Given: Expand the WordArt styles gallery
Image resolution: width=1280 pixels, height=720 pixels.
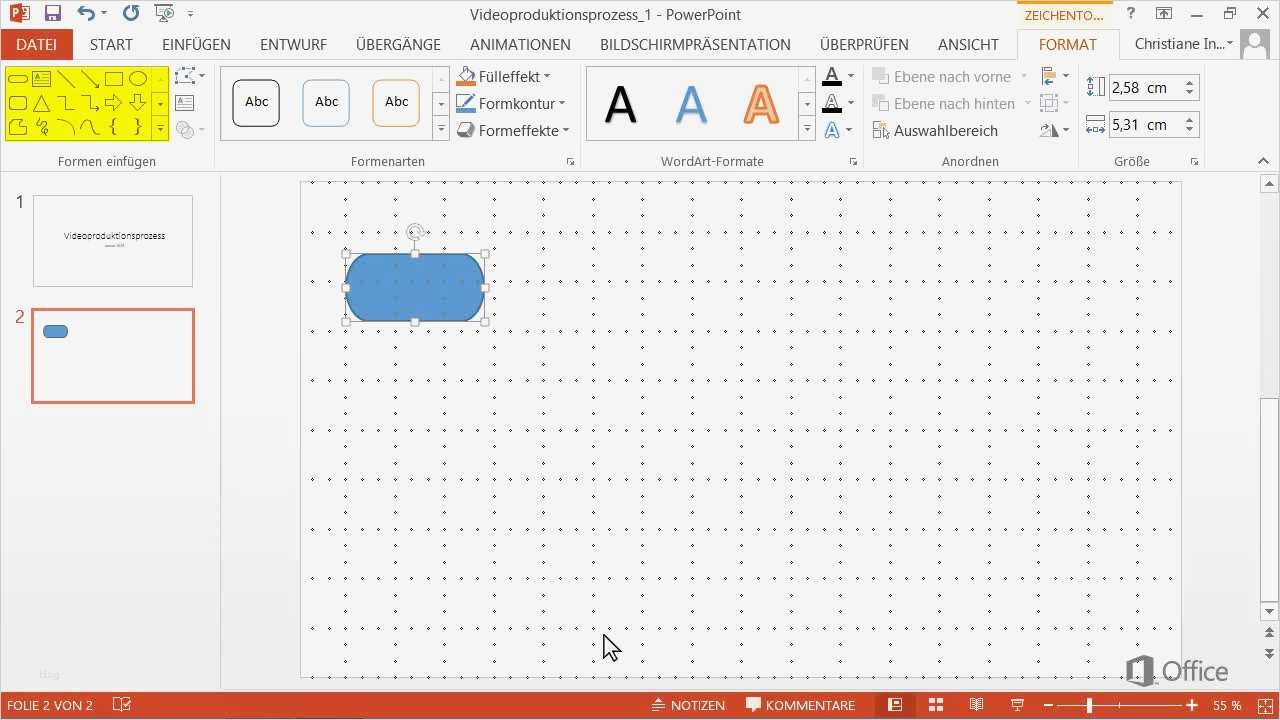Looking at the screenshot, I should [807, 129].
